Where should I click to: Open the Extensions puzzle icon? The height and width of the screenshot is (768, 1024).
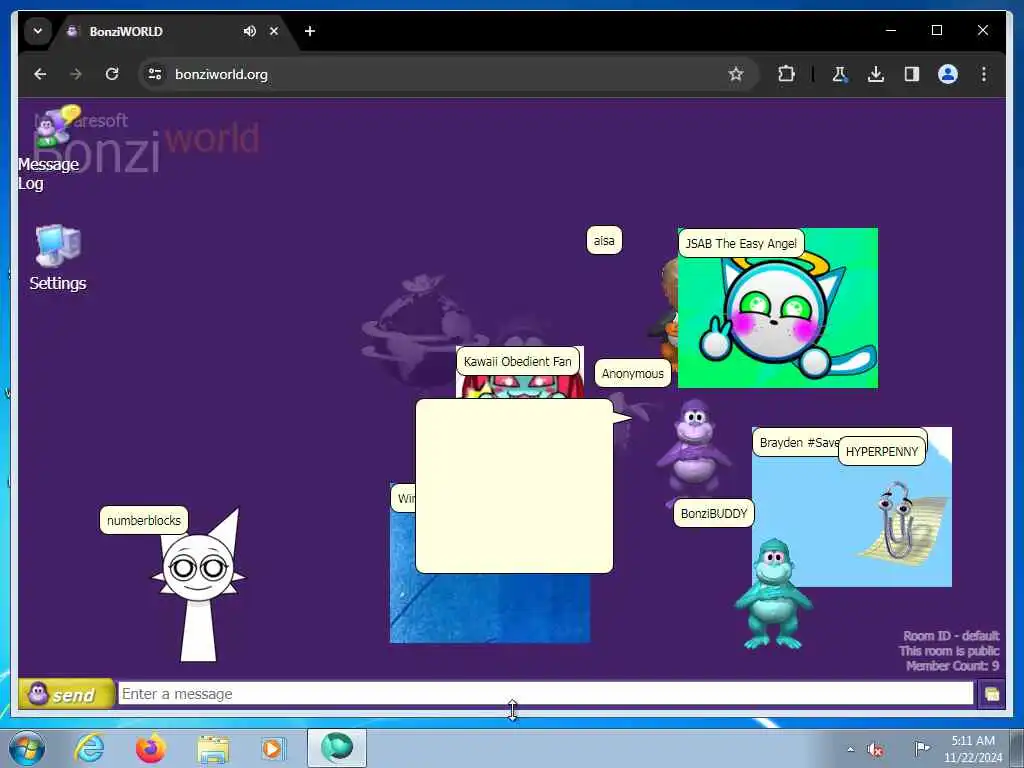(x=786, y=74)
